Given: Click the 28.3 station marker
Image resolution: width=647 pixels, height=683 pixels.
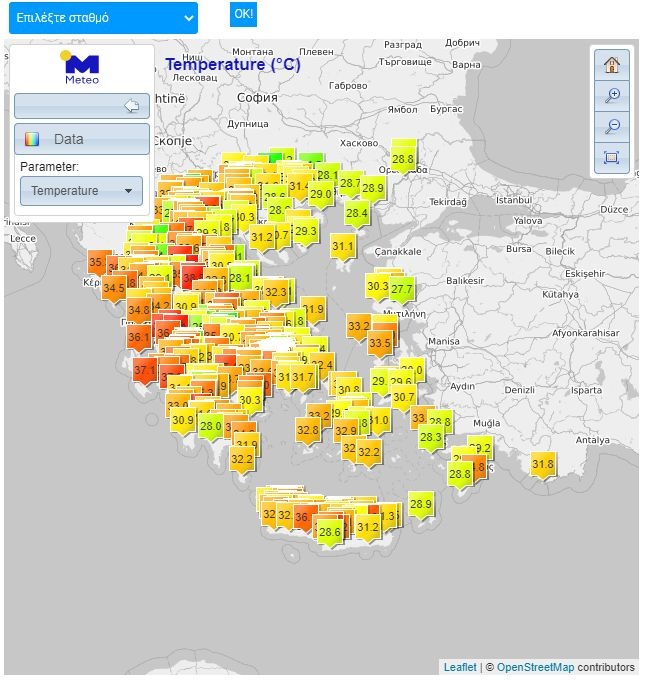Looking at the screenshot, I should point(430,438).
